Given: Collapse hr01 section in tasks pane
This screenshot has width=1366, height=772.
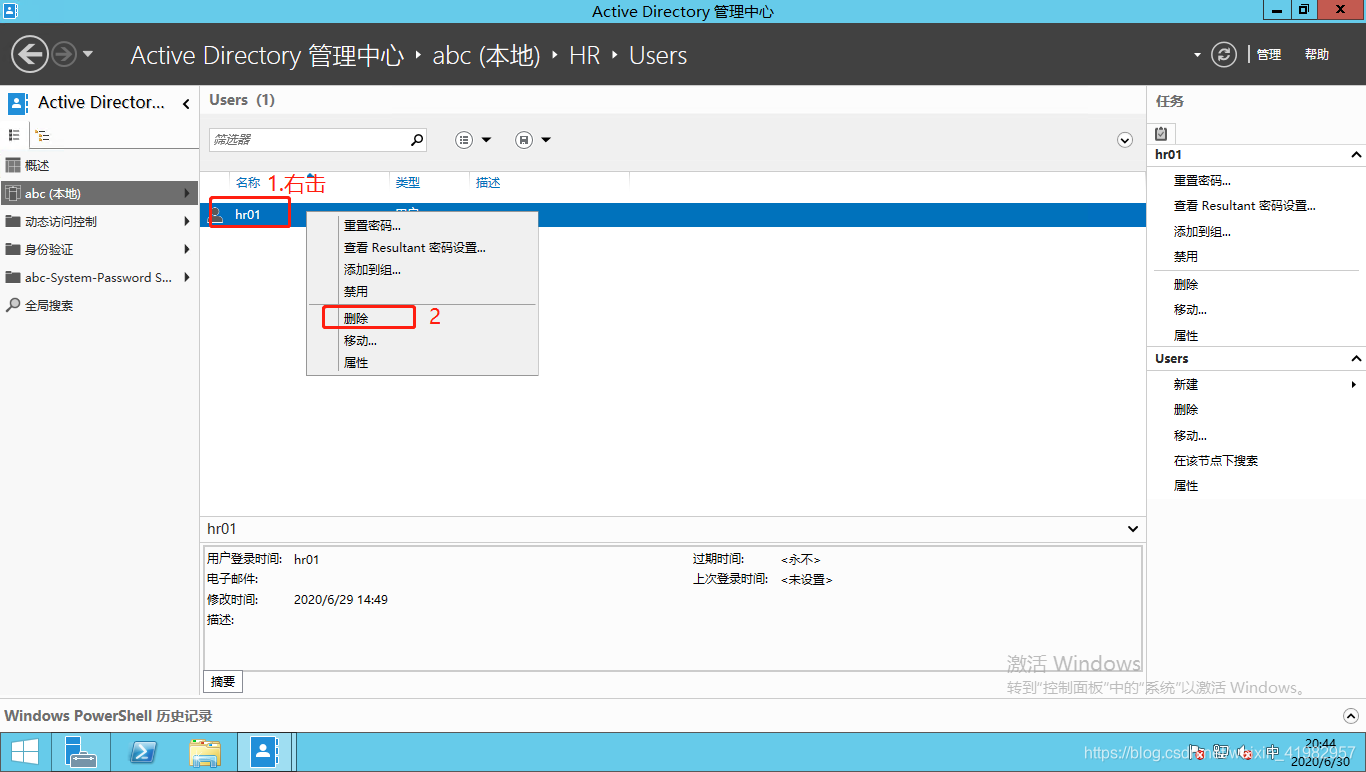Looking at the screenshot, I should coord(1356,155).
